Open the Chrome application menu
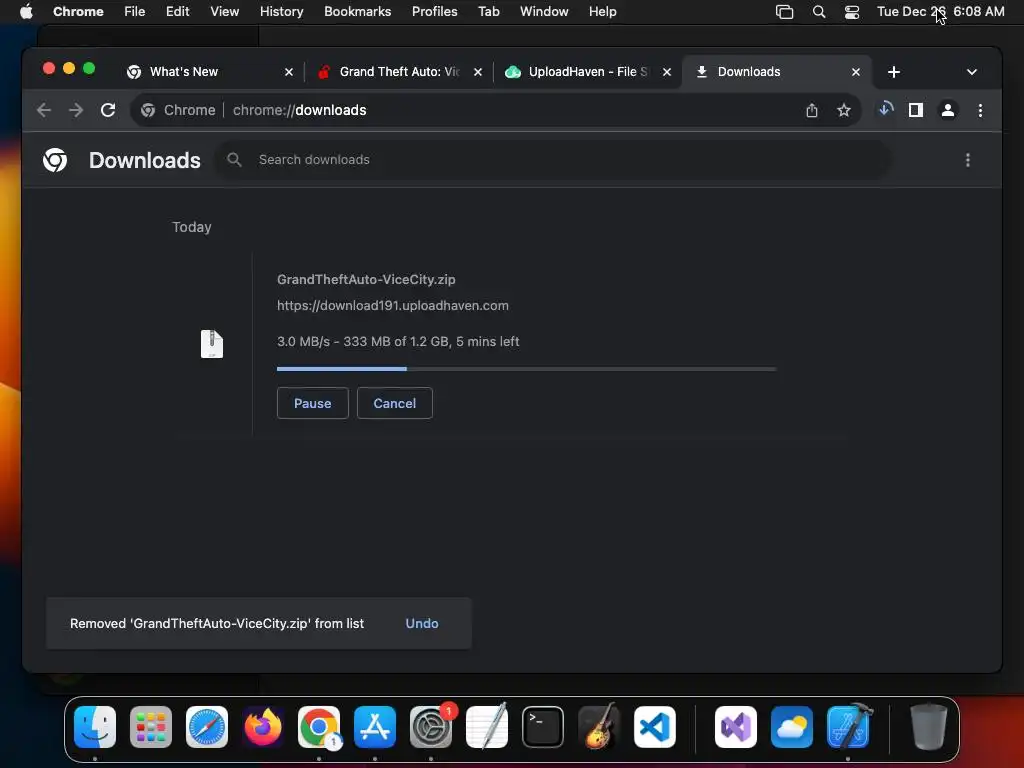The height and width of the screenshot is (768, 1024). coord(78,12)
